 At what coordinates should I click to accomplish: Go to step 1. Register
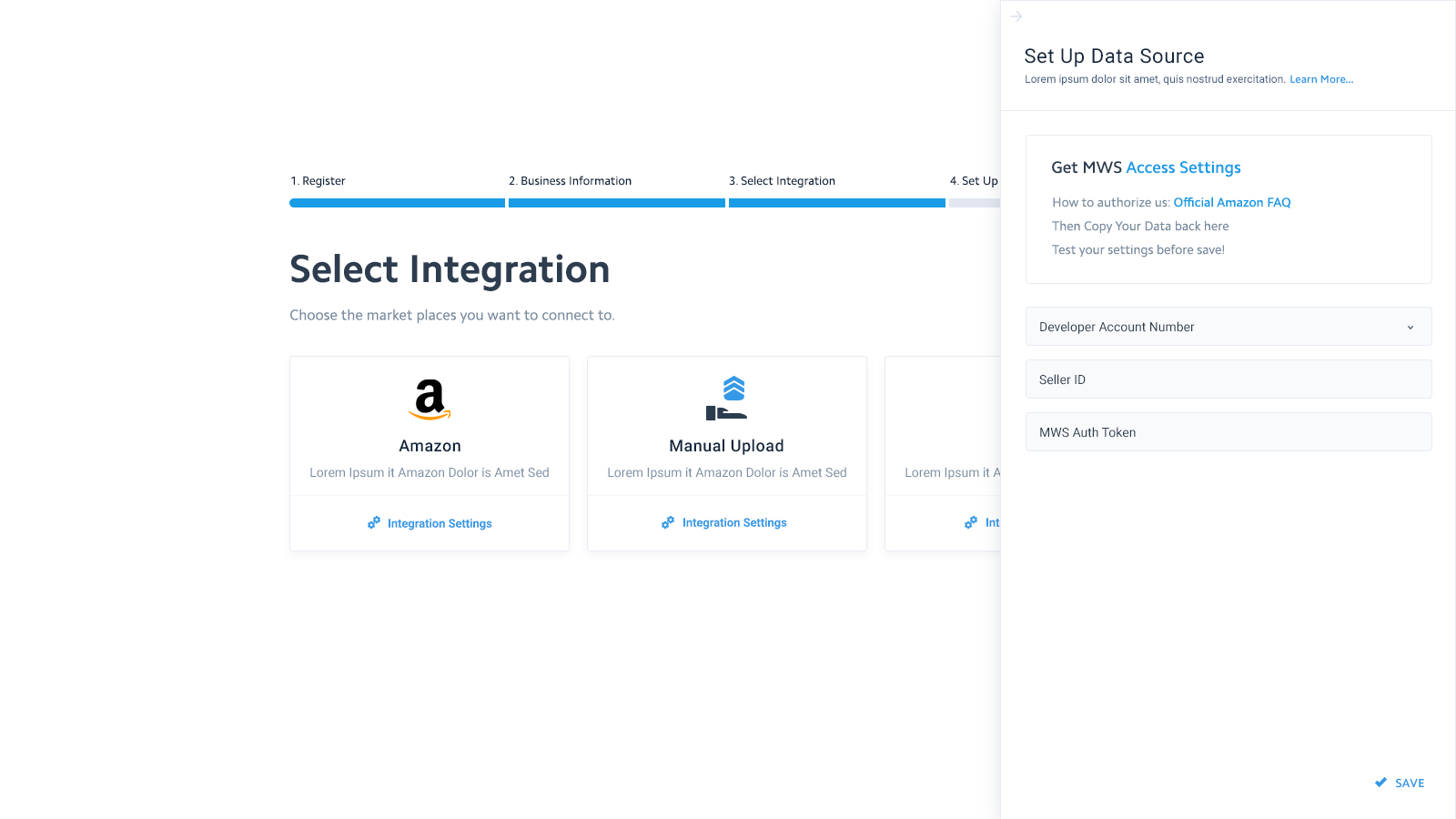318,181
